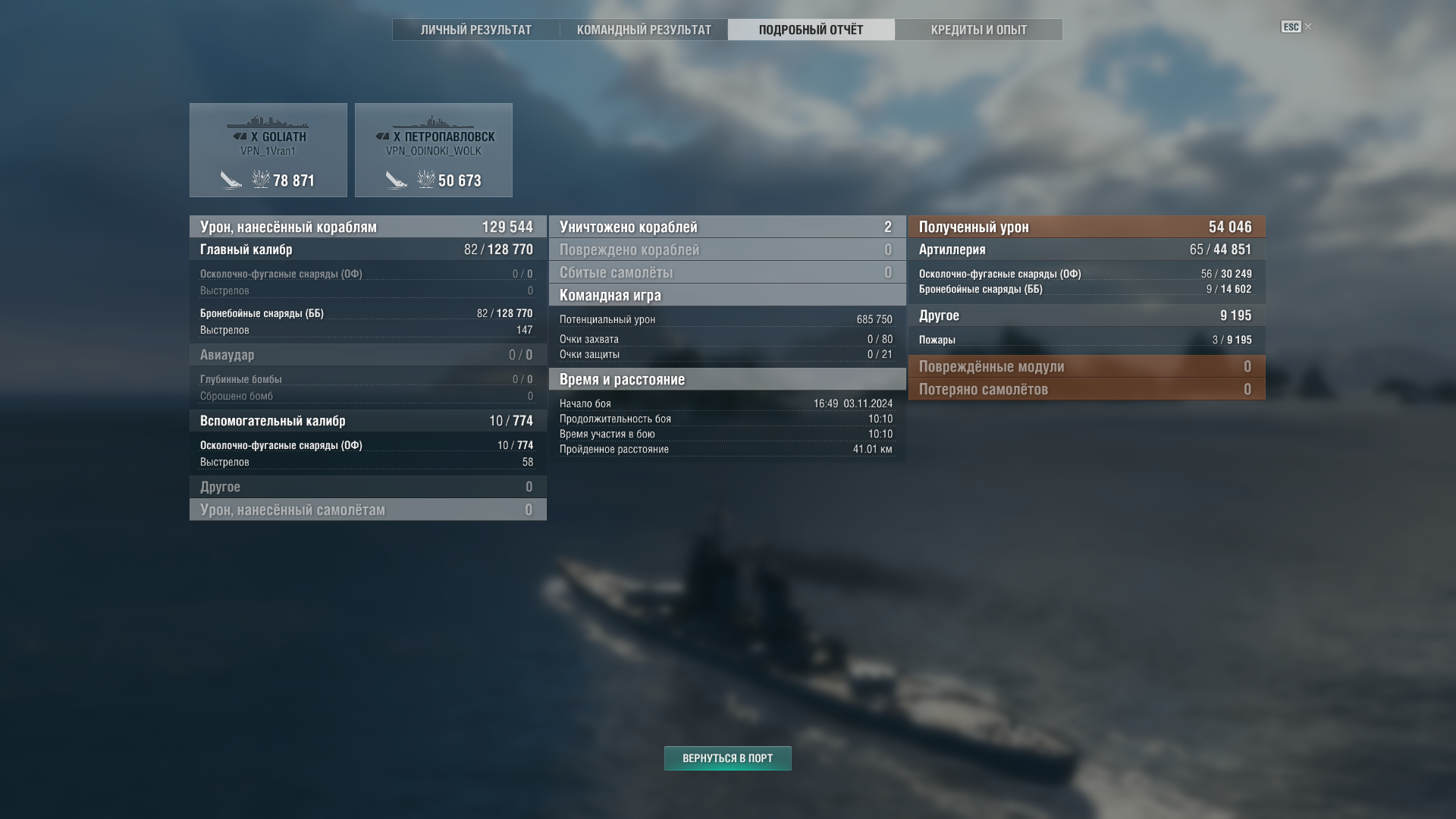Collapse the Вспомогательный калибр section header
The height and width of the screenshot is (819, 1456).
click(368, 421)
